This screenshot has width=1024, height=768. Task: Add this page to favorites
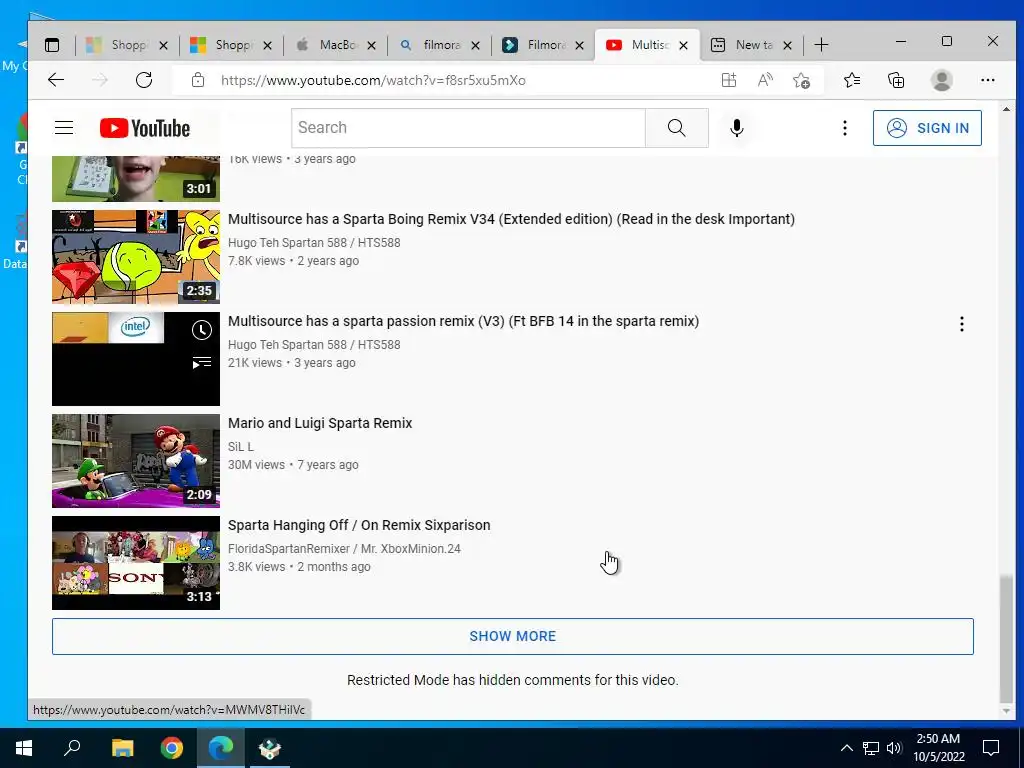click(801, 80)
